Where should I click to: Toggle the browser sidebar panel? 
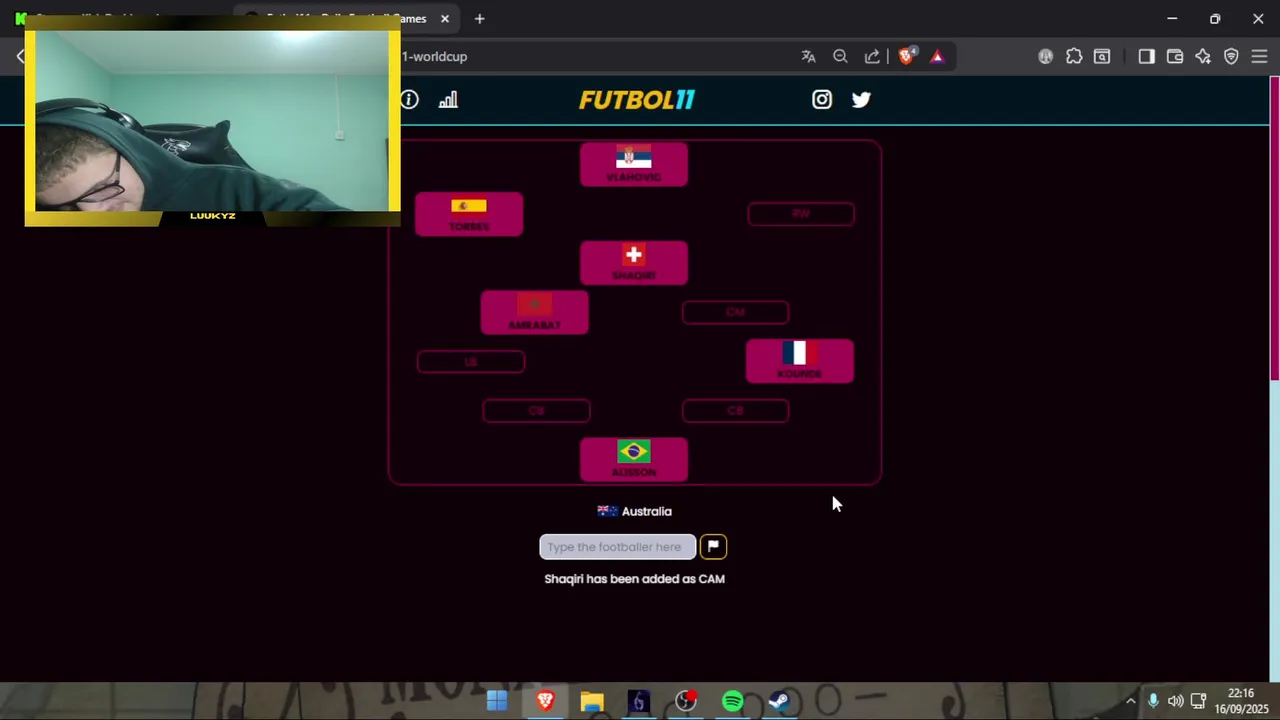pyautogui.click(x=1146, y=56)
